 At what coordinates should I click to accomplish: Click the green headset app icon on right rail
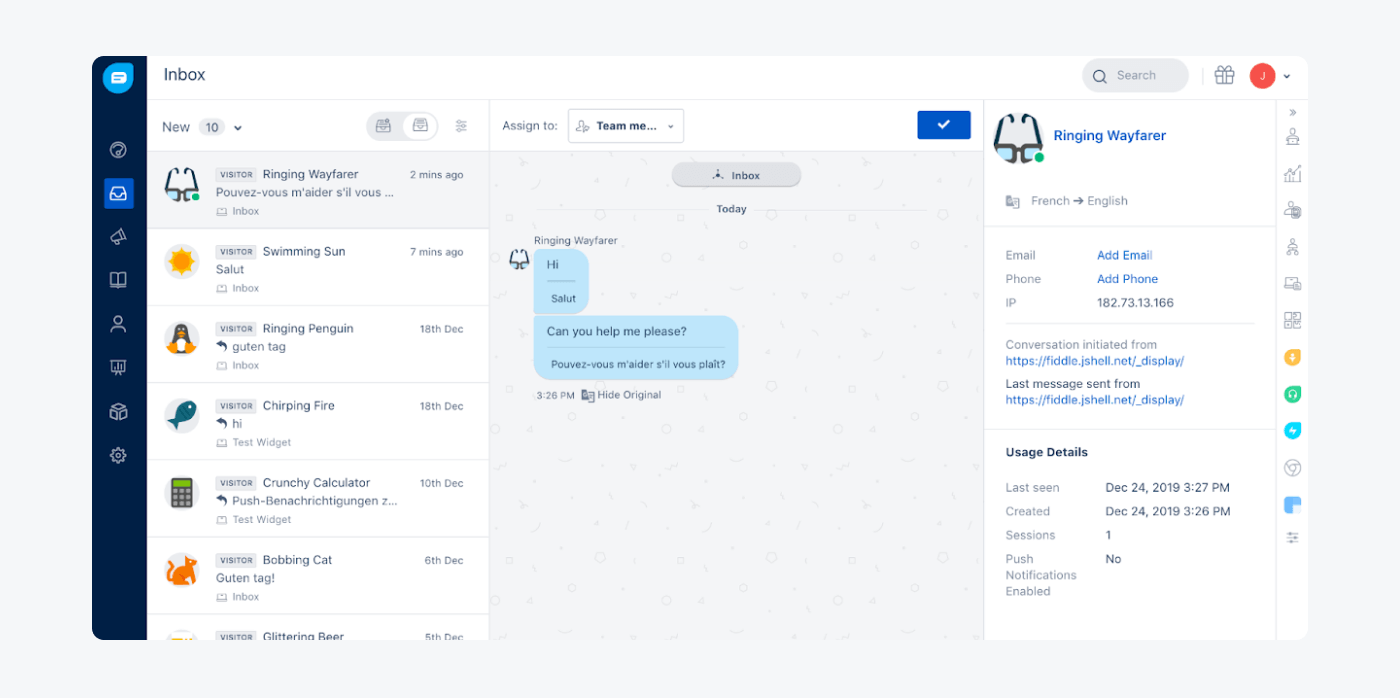(1292, 393)
